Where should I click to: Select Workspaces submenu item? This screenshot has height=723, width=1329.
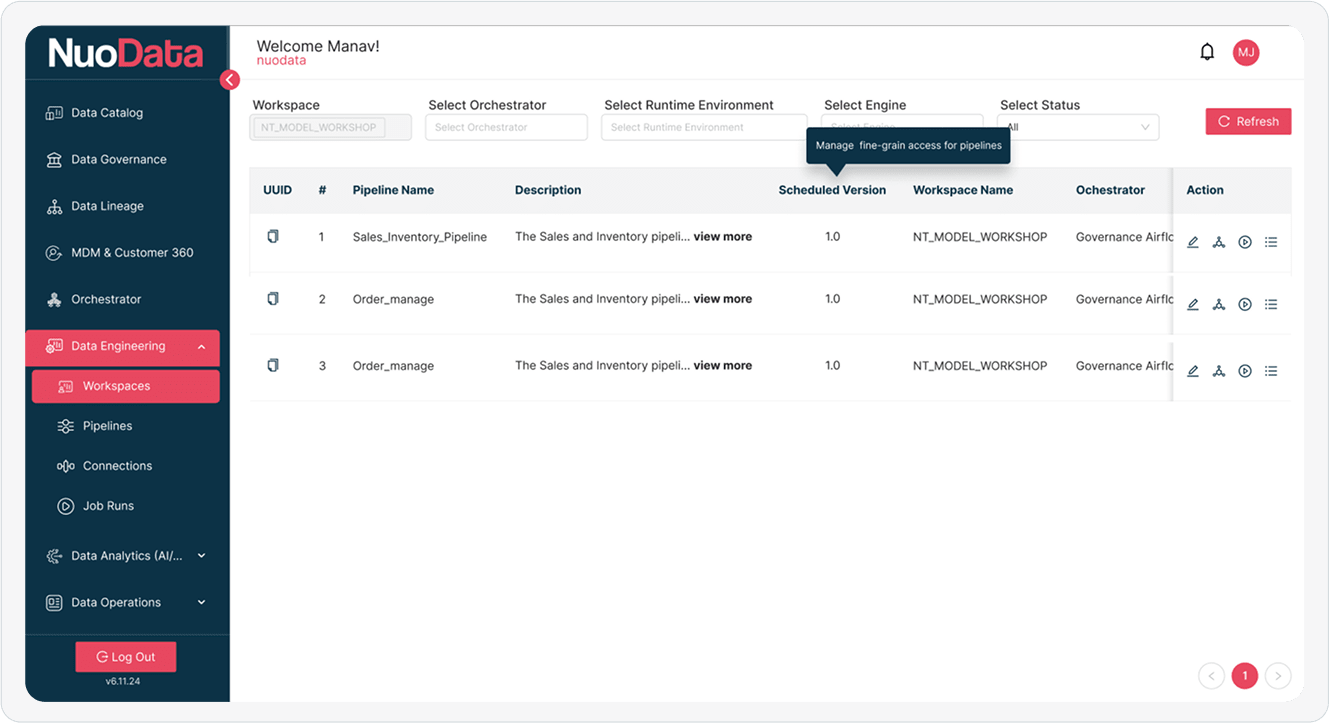point(126,386)
